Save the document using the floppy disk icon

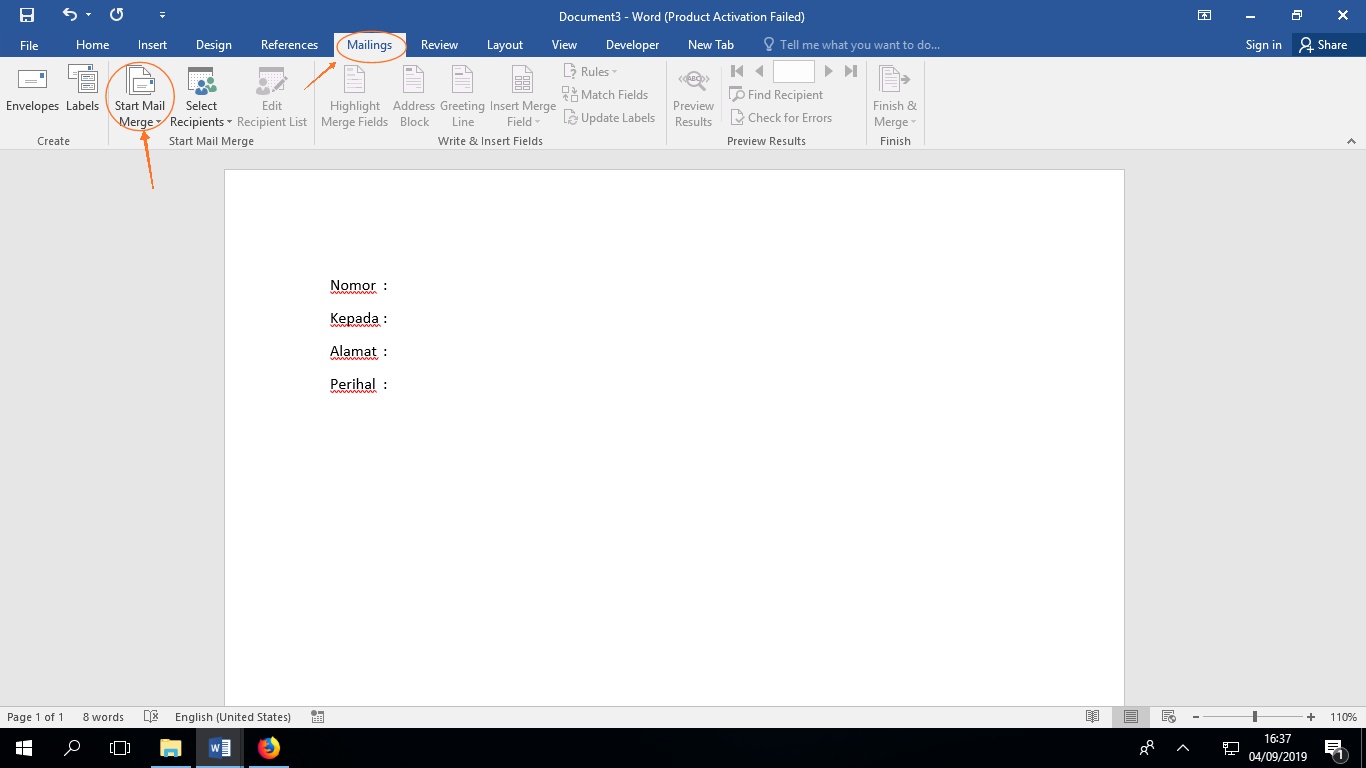click(x=27, y=15)
